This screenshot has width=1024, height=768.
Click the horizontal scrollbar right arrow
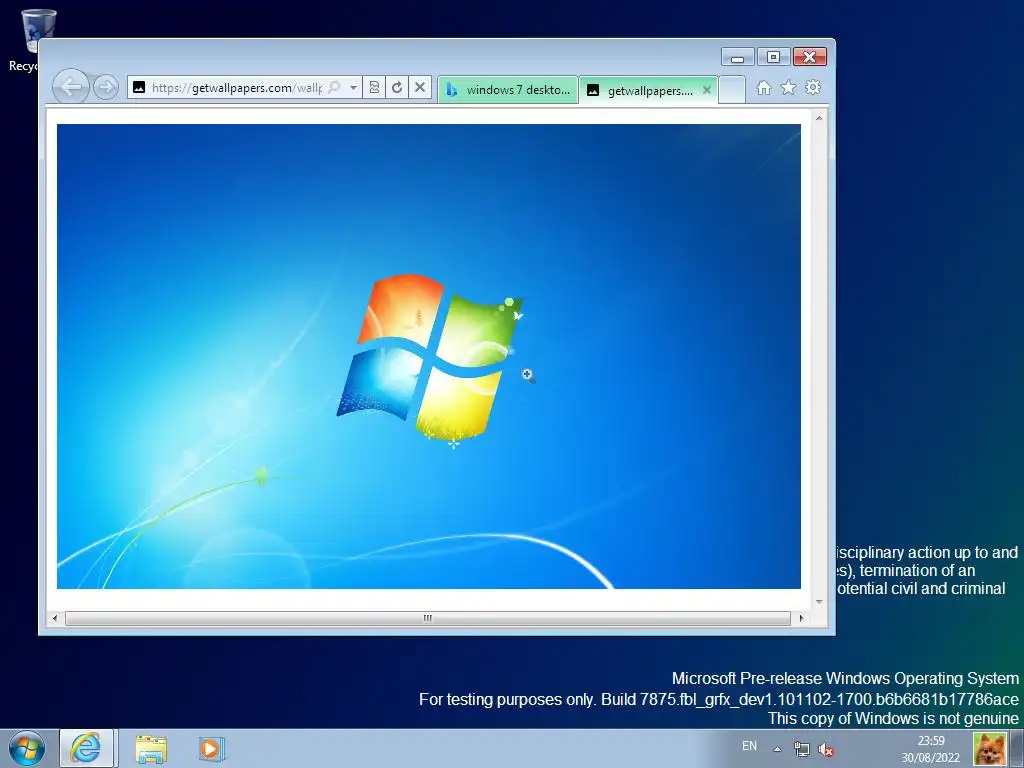(801, 618)
